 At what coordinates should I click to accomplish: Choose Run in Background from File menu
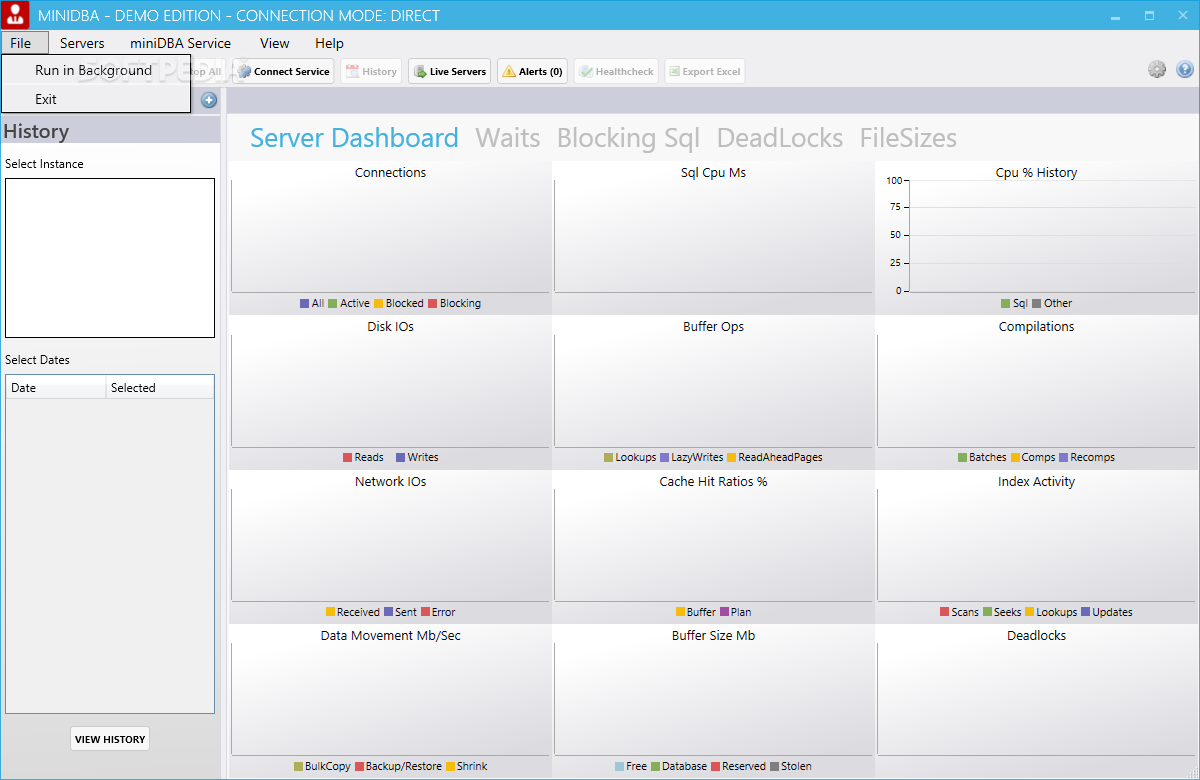click(x=95, y=70)
